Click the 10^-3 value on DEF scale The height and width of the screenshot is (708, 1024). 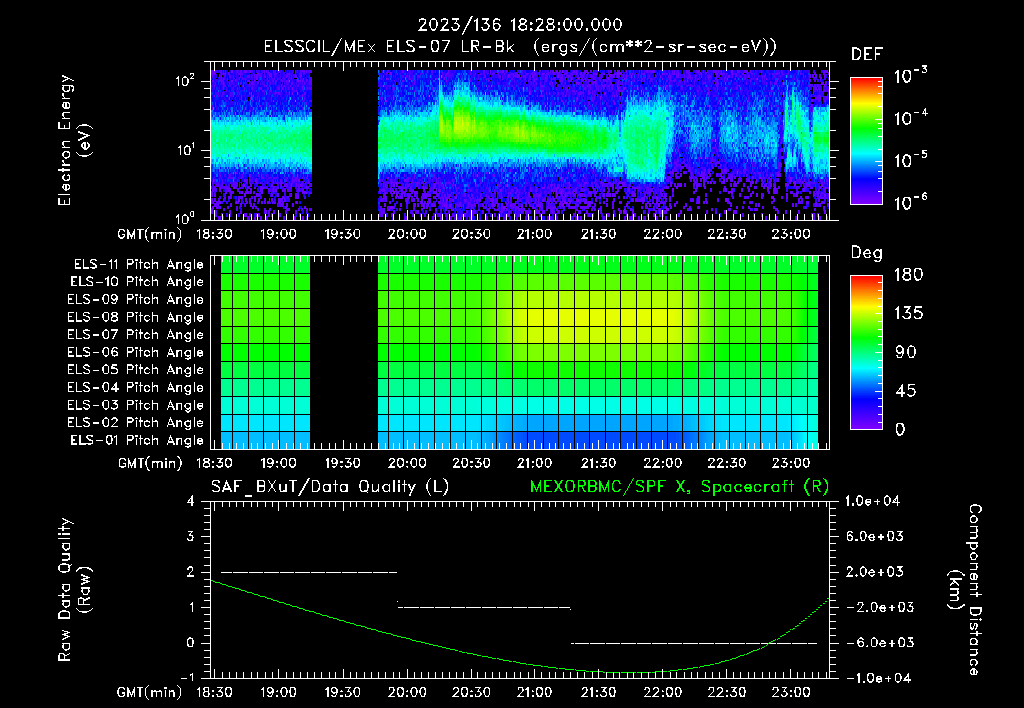click(x=910, y=76)
